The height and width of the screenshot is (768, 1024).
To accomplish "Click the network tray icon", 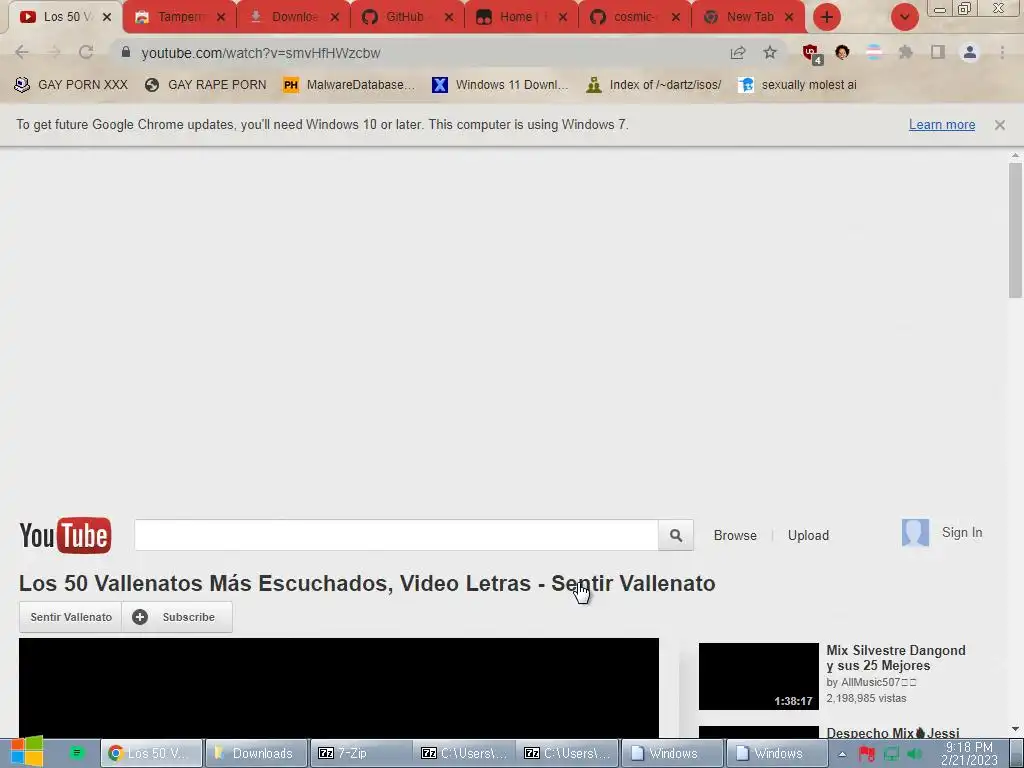I will pos(891,754).
